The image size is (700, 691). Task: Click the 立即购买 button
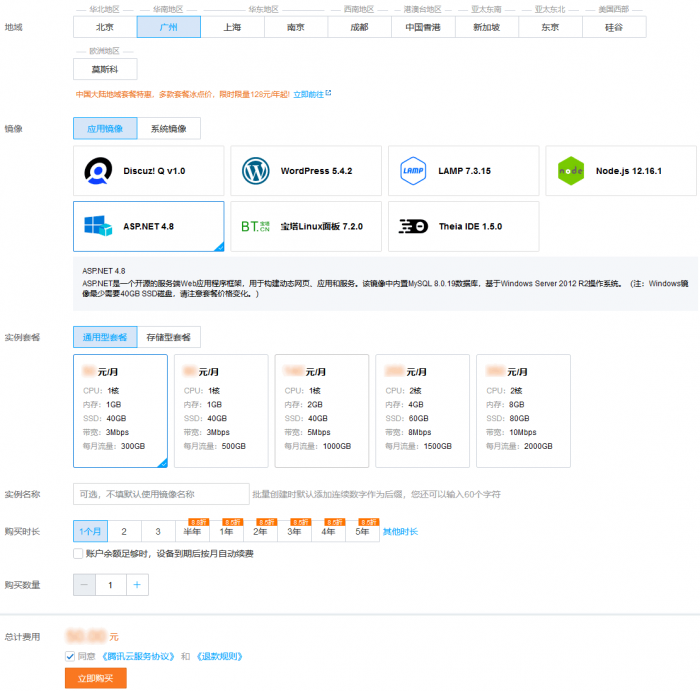[96, 679]
